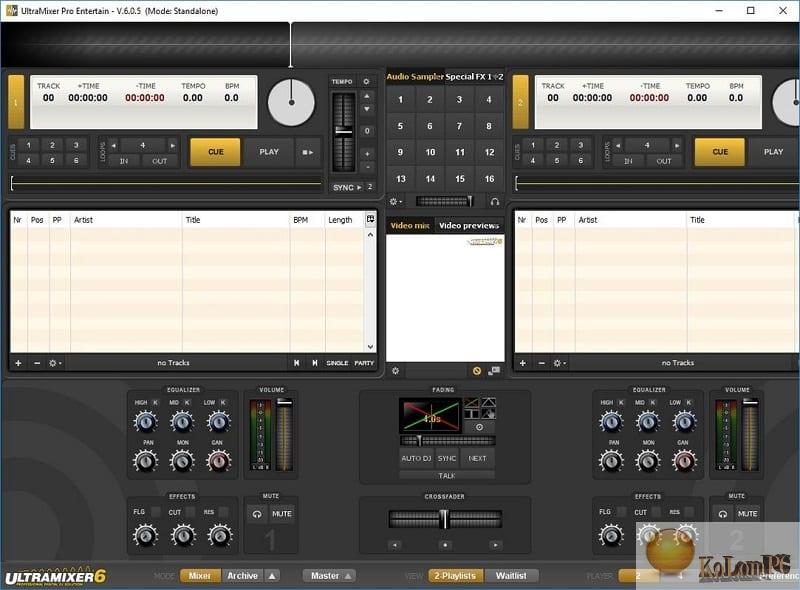This screenshot has width=800, height=590.
Task: Toggle HIGH kill on deck 1 equalizer
Action: (156, 403)
